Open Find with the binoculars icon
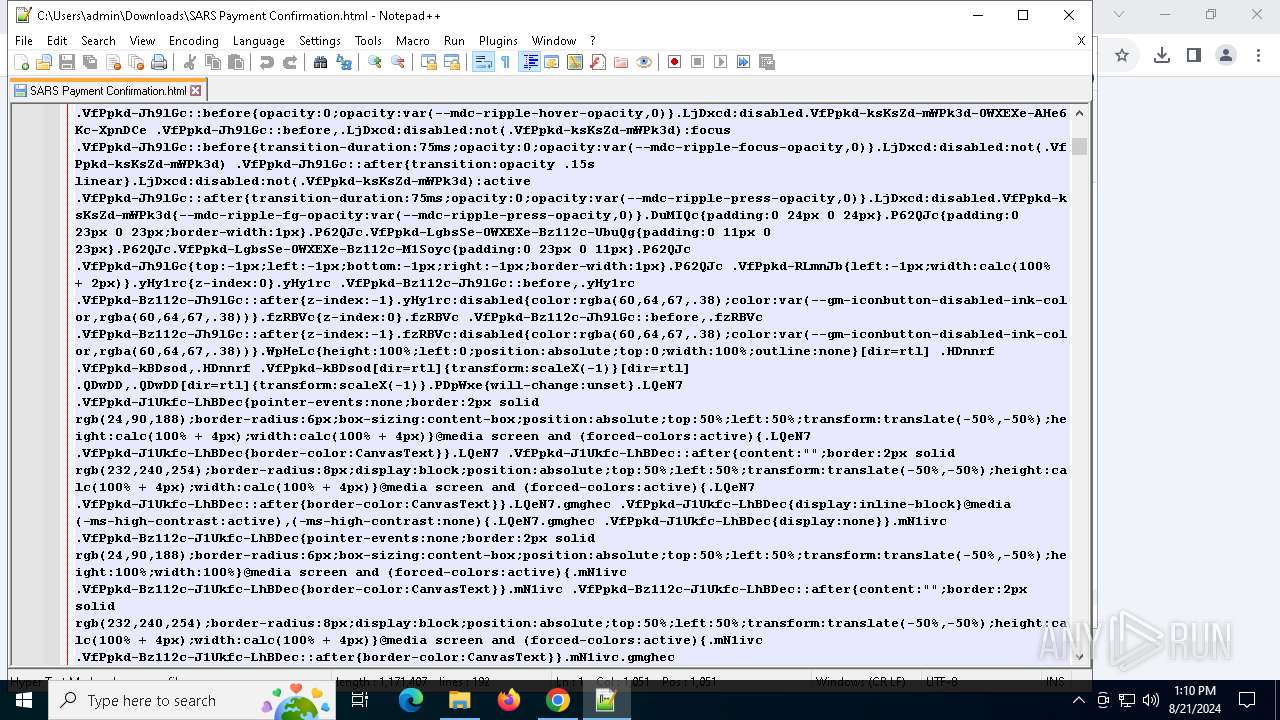The height and width of the screenshot is (720, 1280). click(x=321, y=62)
